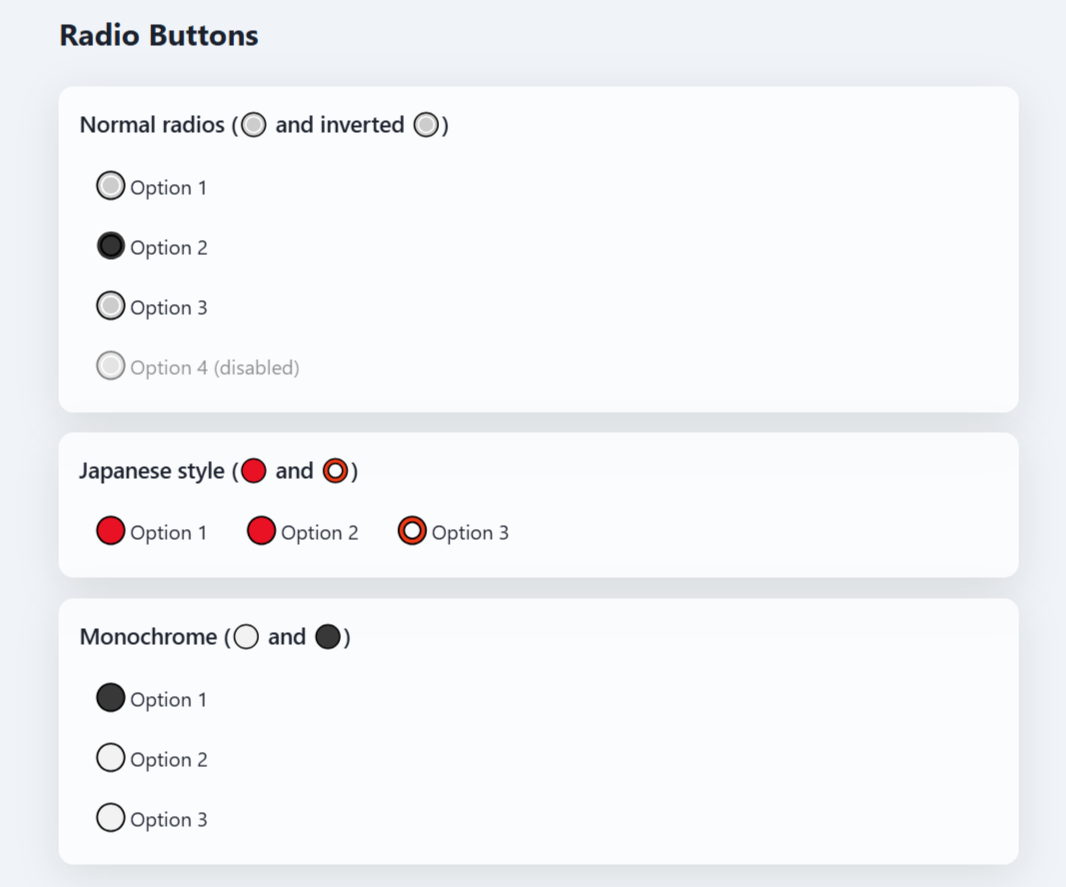The width and height of the screenshot is (1066, 887).
Task: Click the white radio in Monochrome header
Action: pyautogui.click(x=246, y=636)
